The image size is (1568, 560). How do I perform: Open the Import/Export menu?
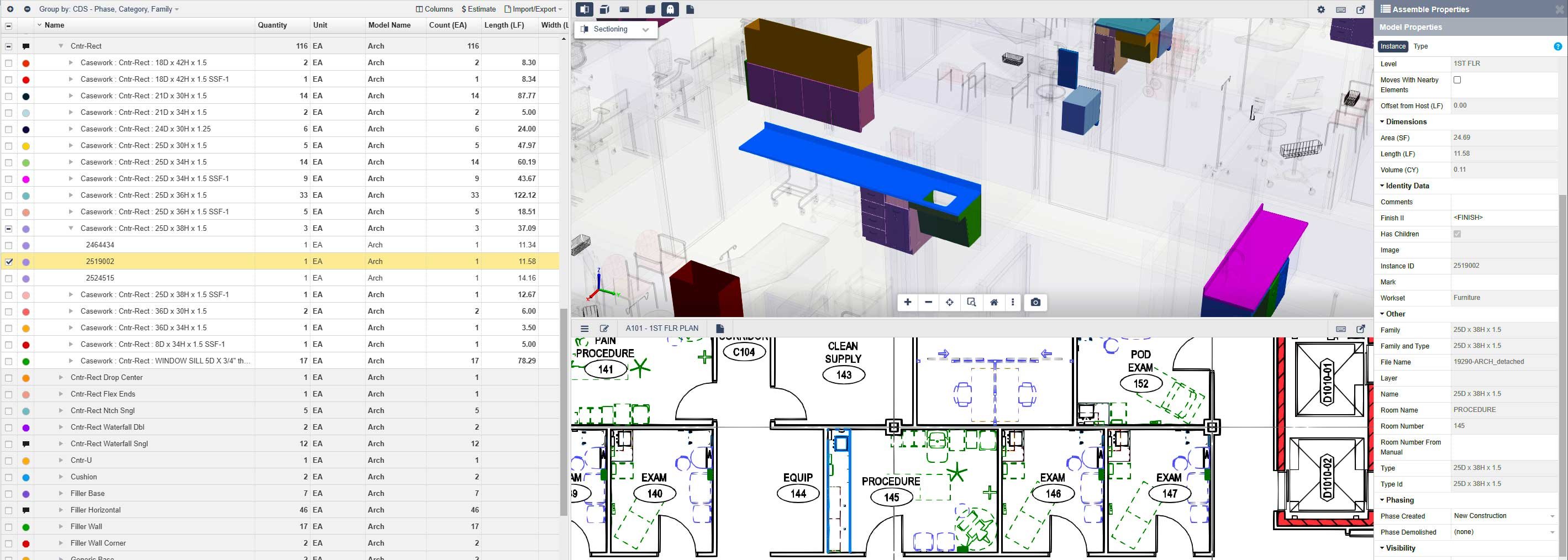point(533,8)
